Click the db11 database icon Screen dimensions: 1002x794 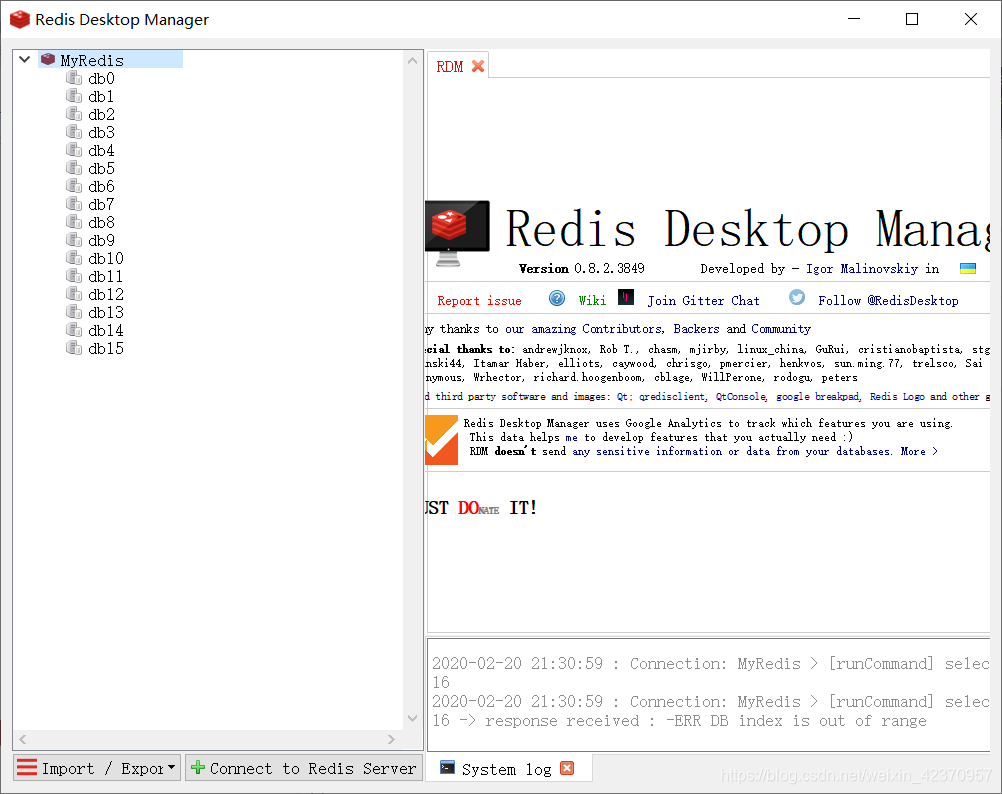(x=74, y=276)
